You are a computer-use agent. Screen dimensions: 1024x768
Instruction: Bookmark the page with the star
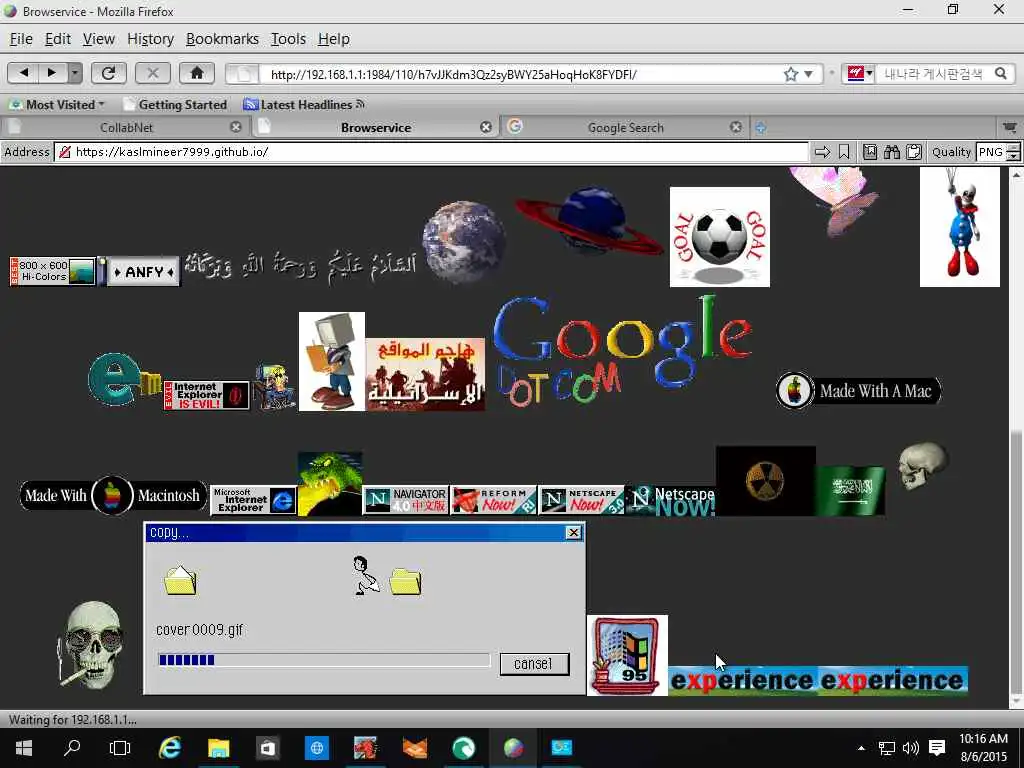click(x=791, y=74)
